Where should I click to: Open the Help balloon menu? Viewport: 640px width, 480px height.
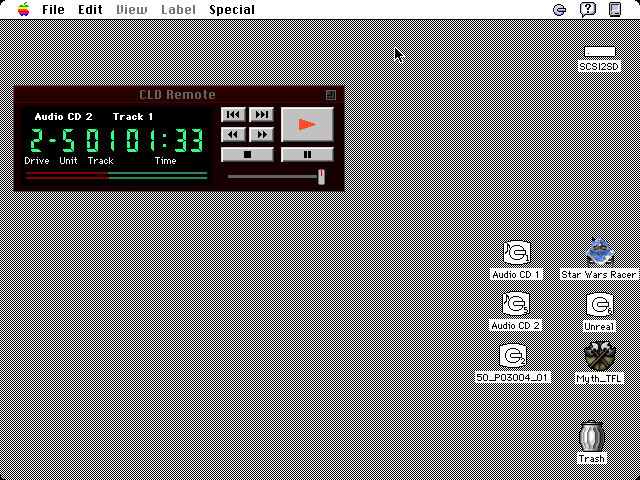[588, 9]
